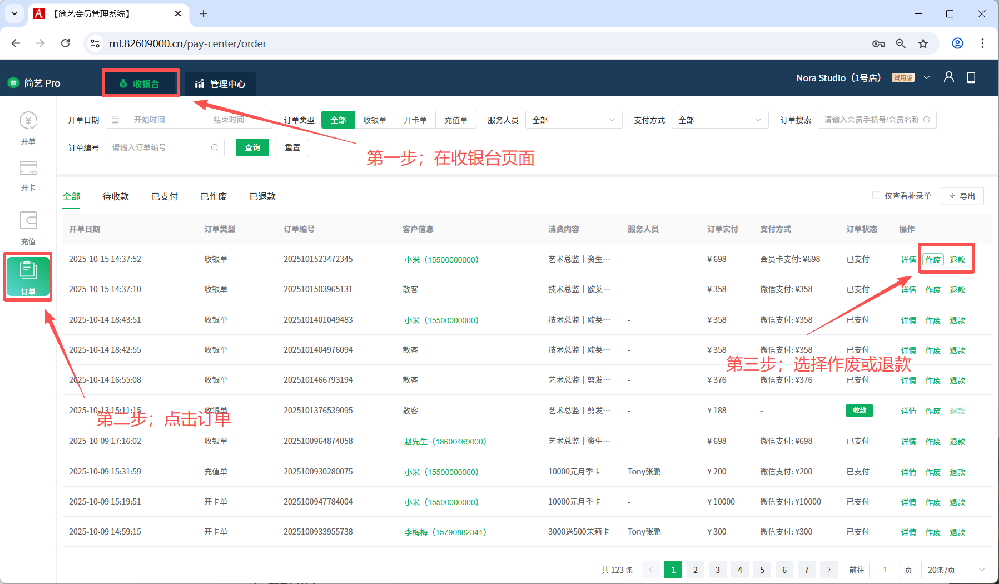
Task: Open the 服务人员 dropdown
Action: point(573,120)
